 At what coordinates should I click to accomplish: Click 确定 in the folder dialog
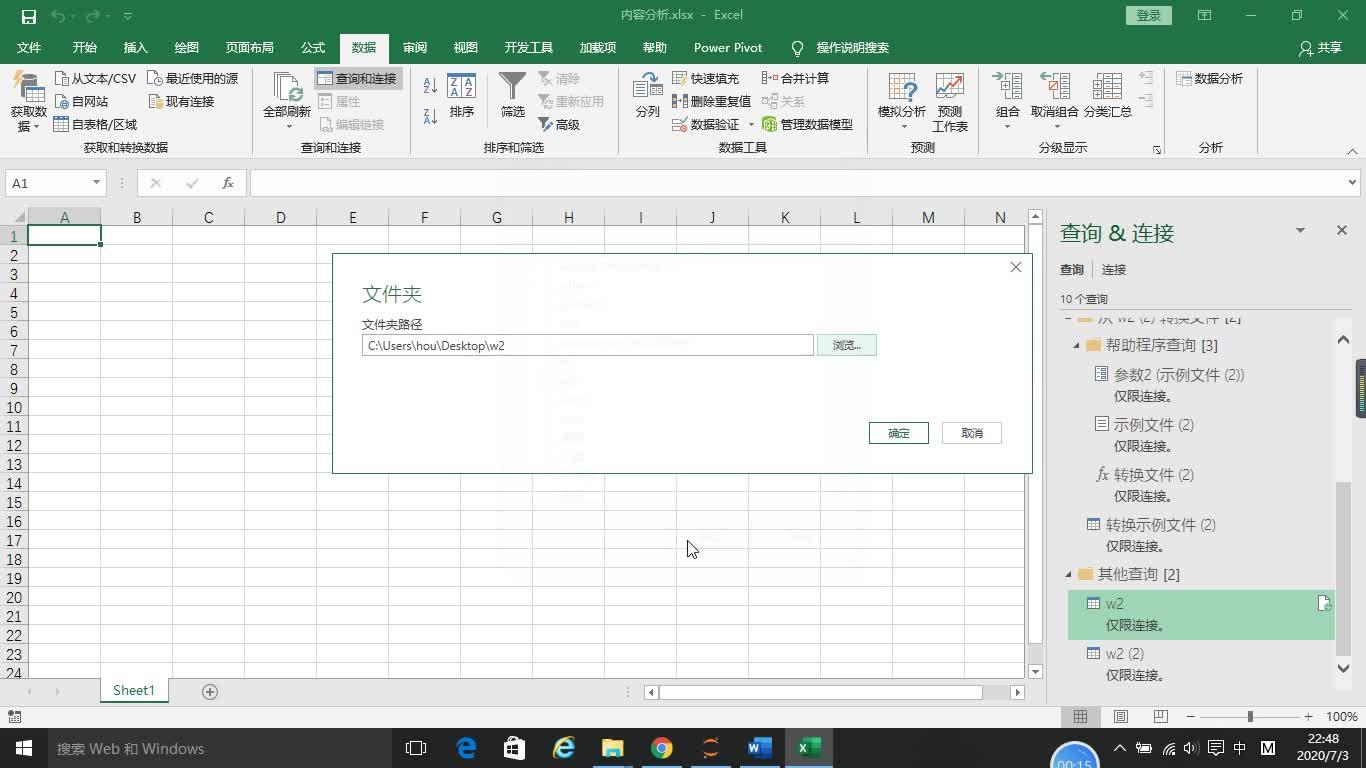pos(897,433)
